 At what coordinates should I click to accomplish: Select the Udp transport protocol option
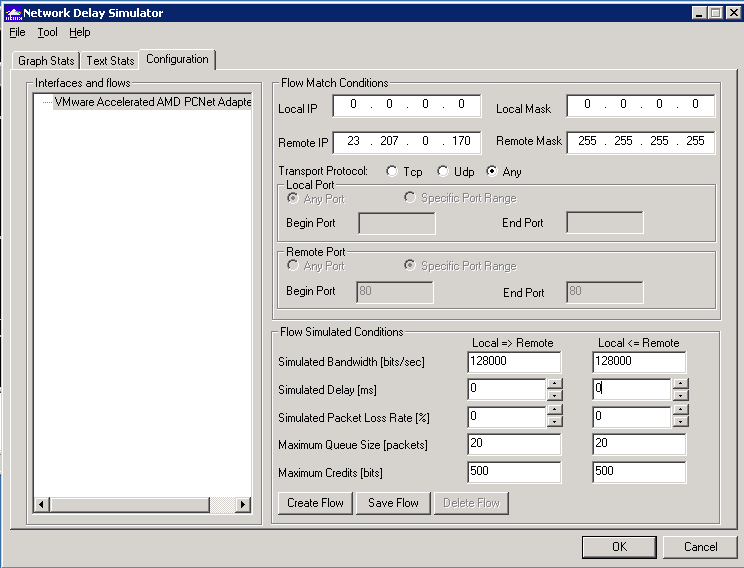(x=442, y=172)
